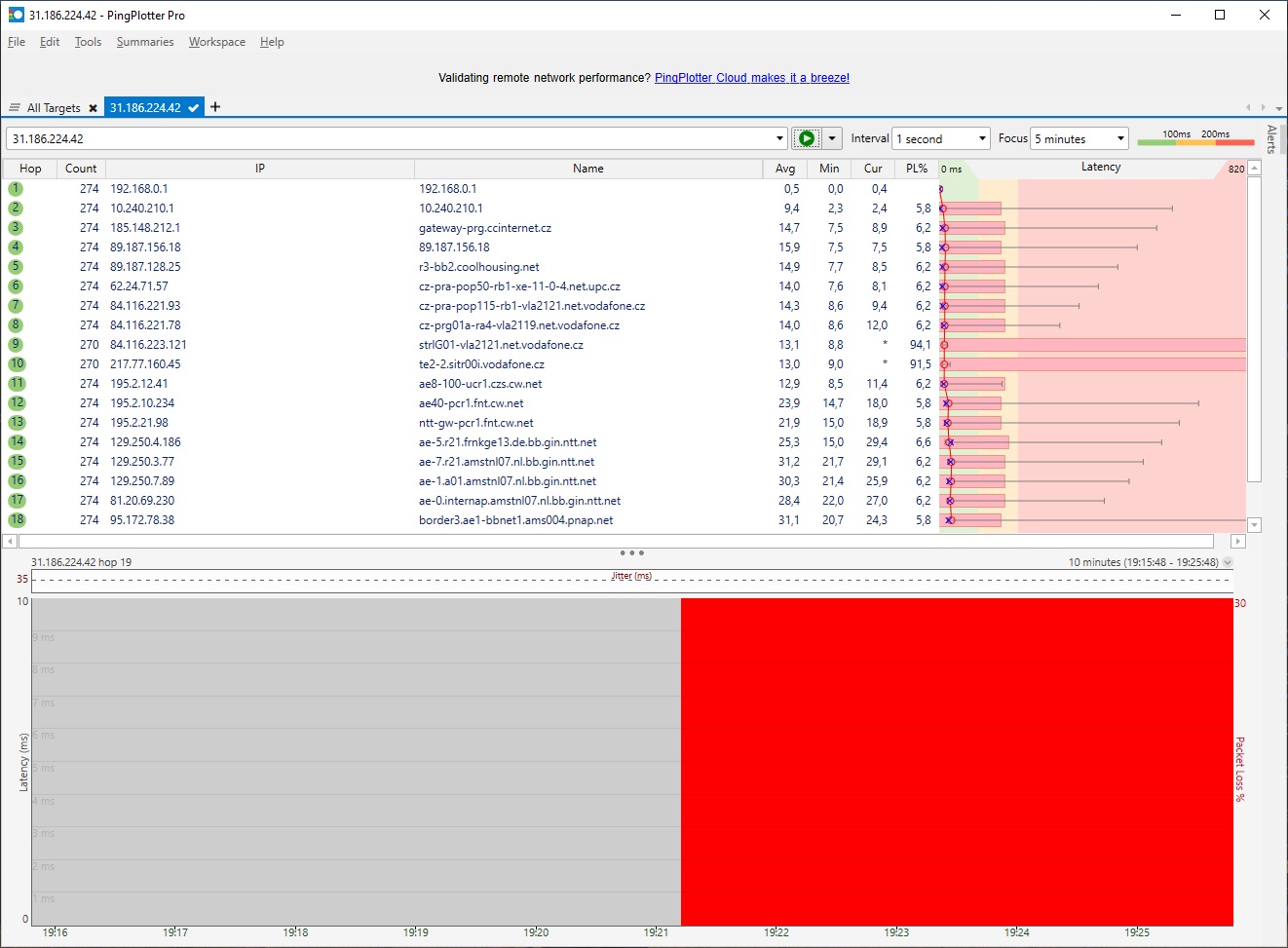Open the Workspace menu
1288x948 pixels.
point(216,42)
